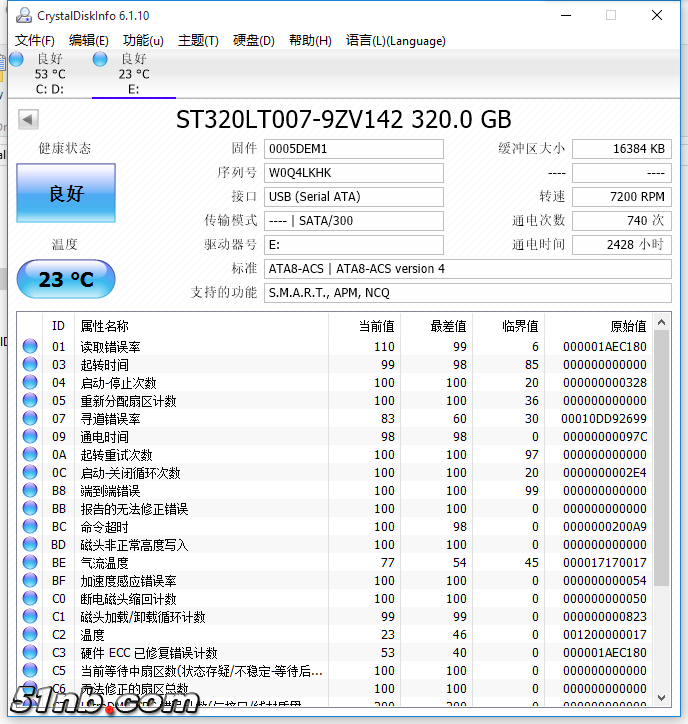This screenshot has height=724, width=688.
Task: Click the standard field ATA8-ACS version 4
Action: [x=468, y=269]
